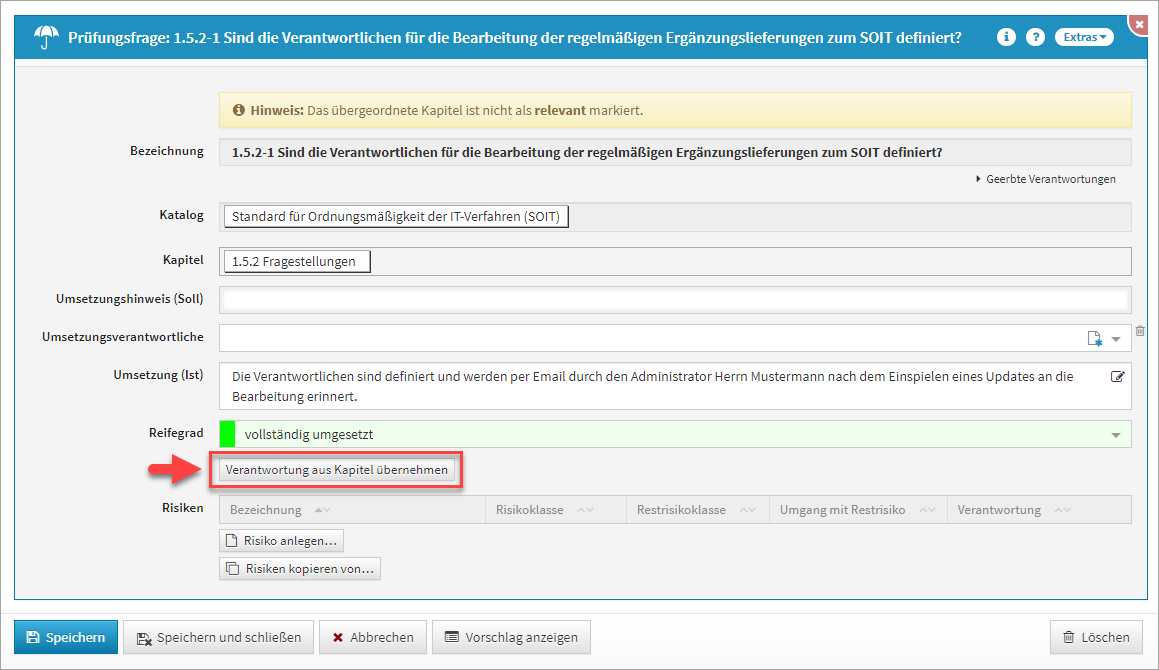Open the Reifegrad dropdown
This screenshot has height=670, width=1159.
[1116, 435]
